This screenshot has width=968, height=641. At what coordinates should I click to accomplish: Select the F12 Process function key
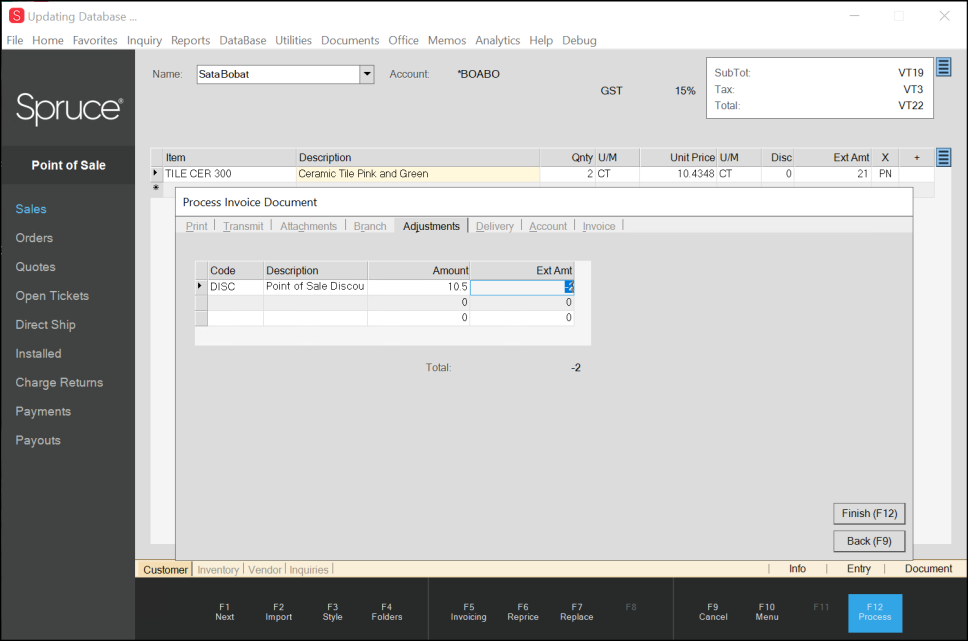click(x=875, y=613)
